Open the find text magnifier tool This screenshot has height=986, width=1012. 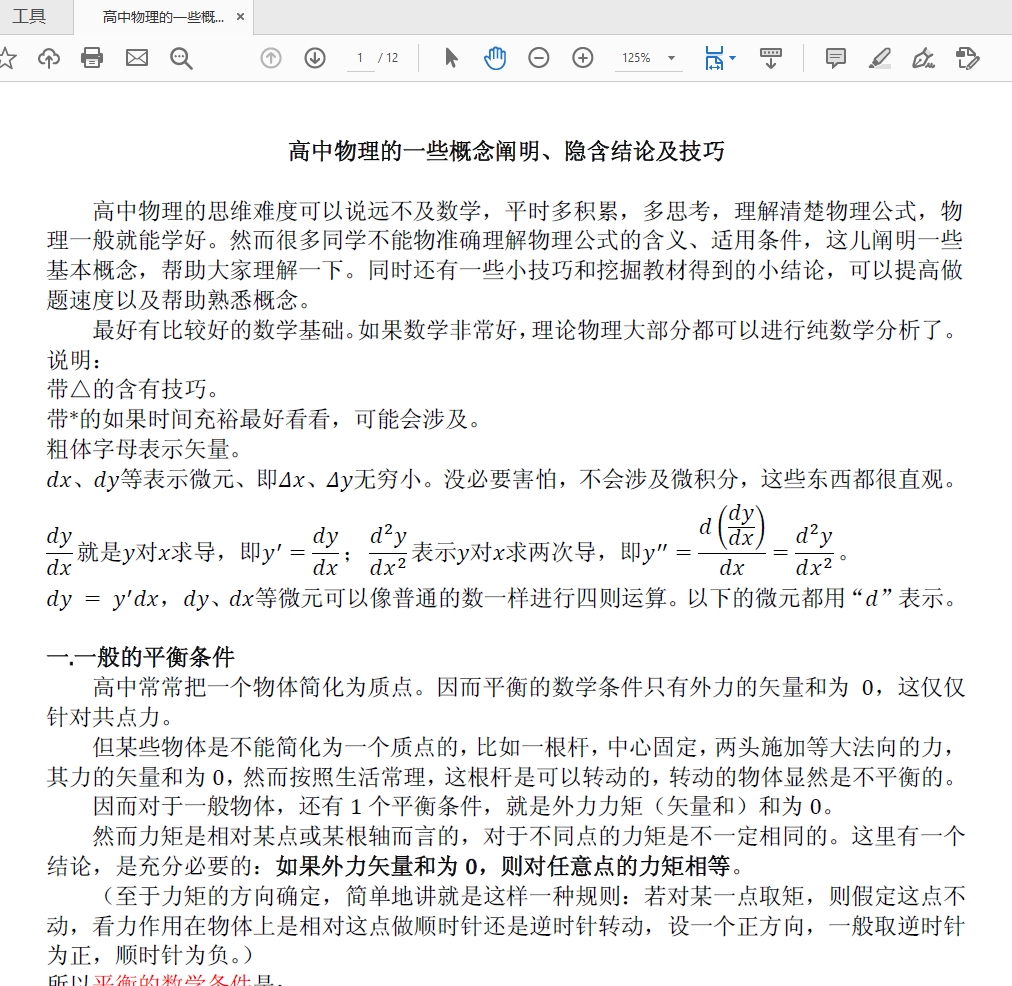click(x=181, y=58)
